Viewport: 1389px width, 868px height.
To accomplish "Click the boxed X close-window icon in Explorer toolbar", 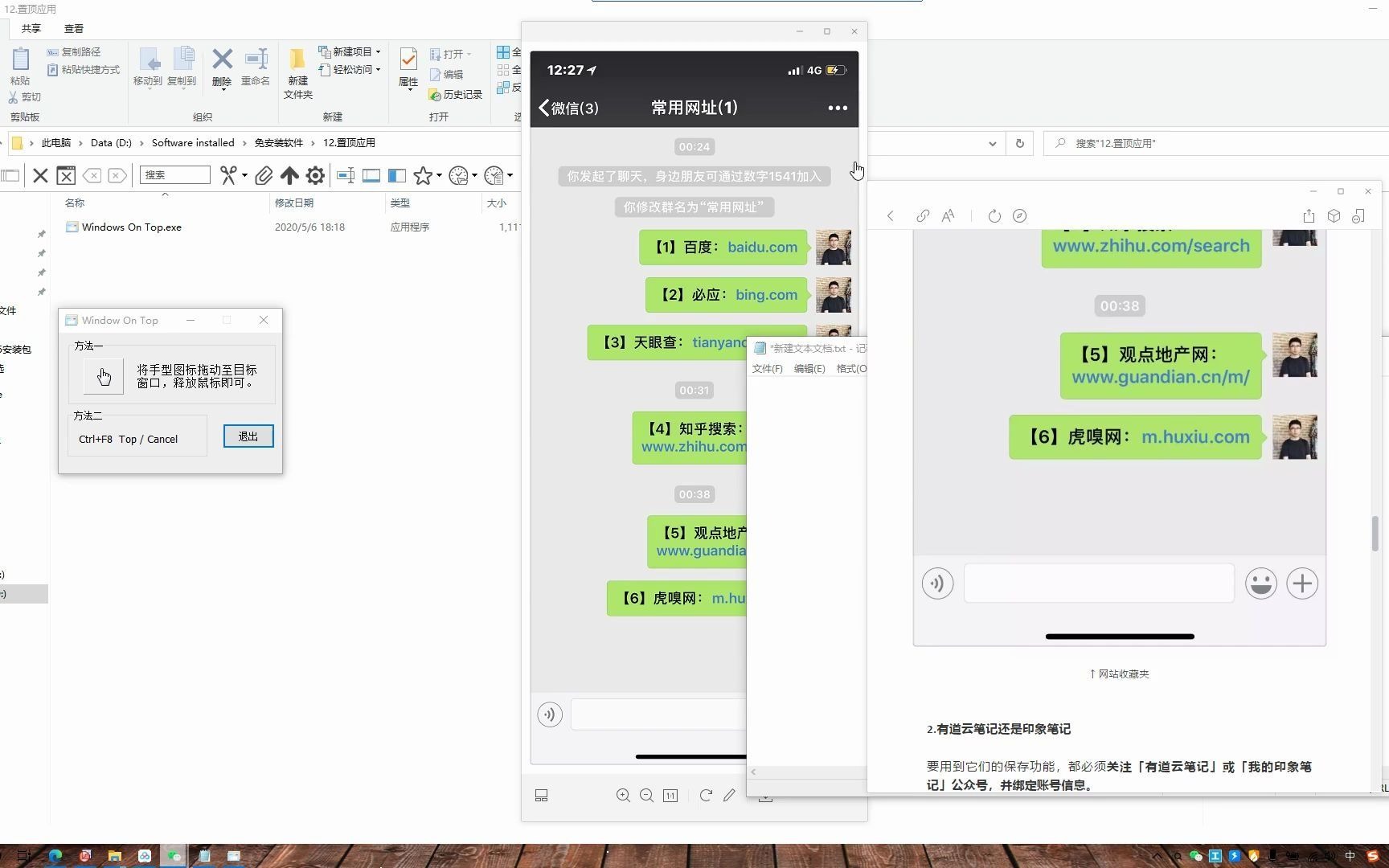I will (x=66, y=175).
